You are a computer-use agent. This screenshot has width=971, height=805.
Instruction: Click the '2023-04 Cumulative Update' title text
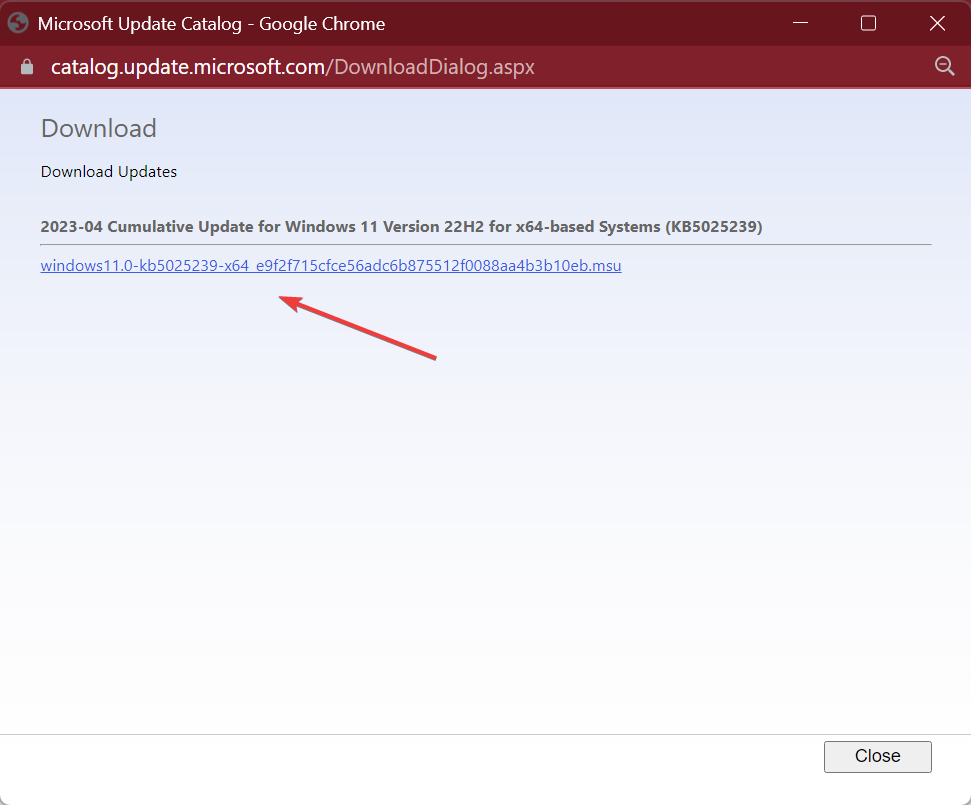tap(401, 227)
